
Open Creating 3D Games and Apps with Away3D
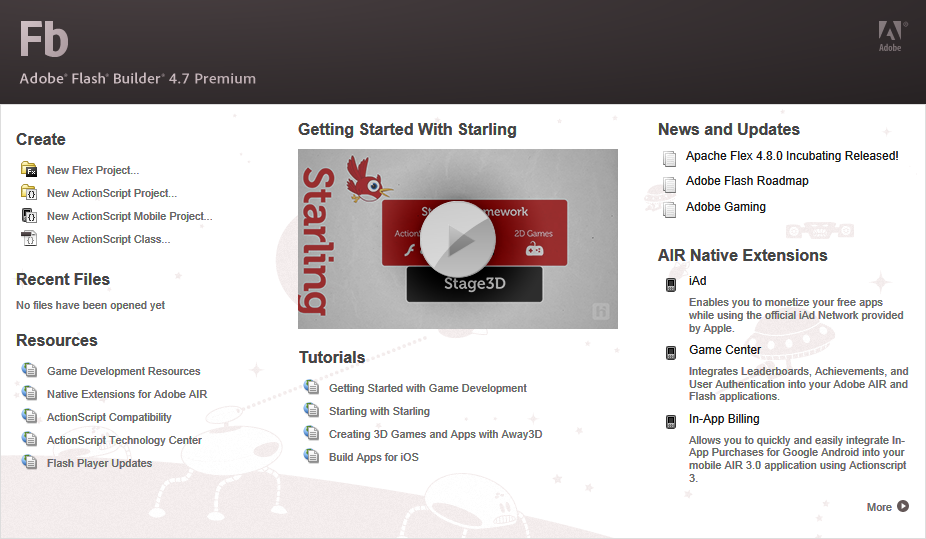click(x=435, y=434)
